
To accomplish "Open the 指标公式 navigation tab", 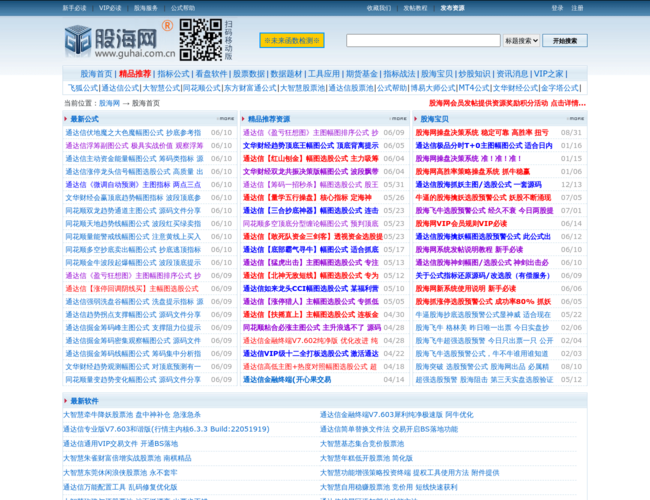I will [x=174, y=74].
